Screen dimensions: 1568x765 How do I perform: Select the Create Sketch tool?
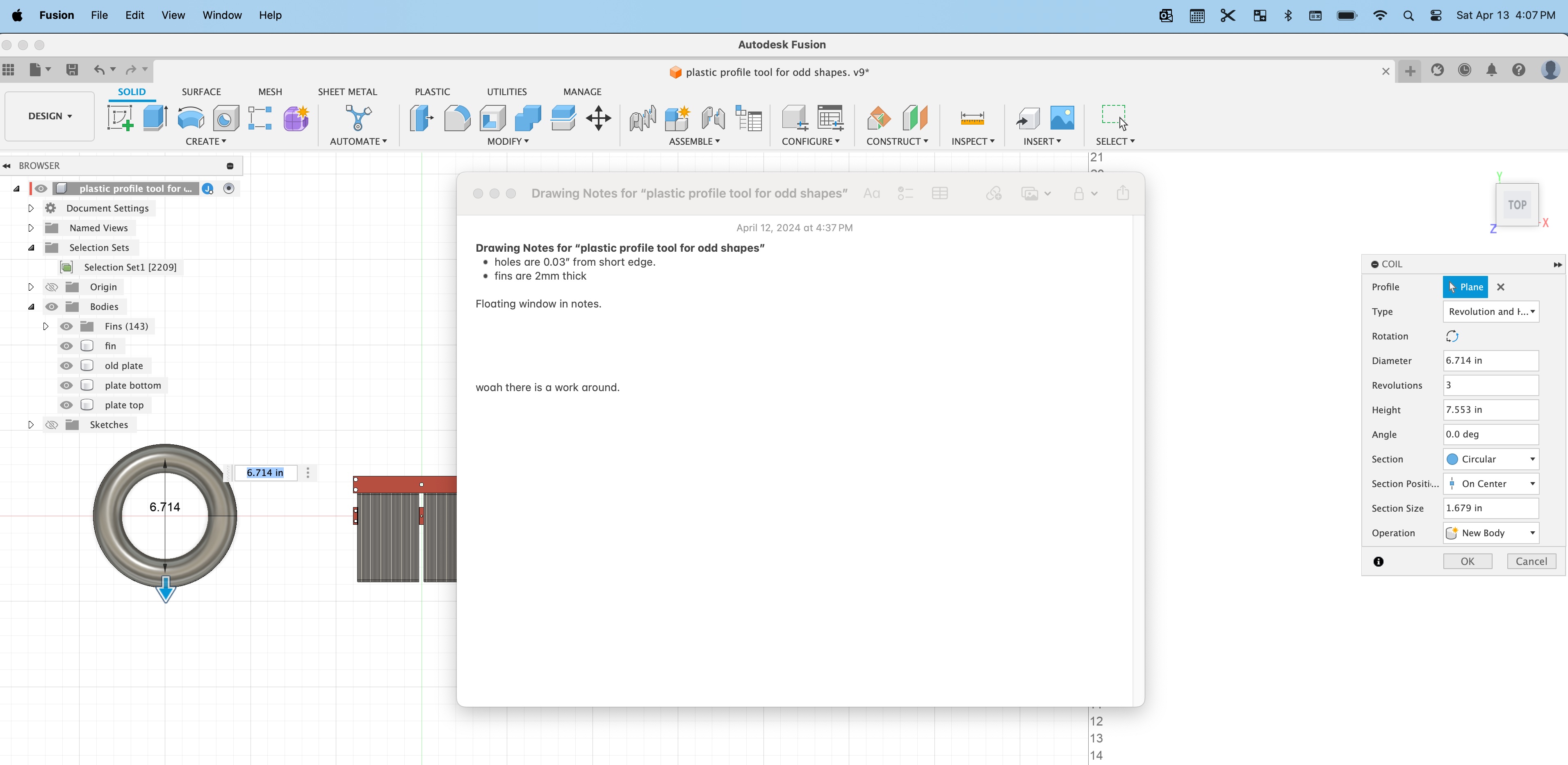pyautogui.click(x=120, y=118)
